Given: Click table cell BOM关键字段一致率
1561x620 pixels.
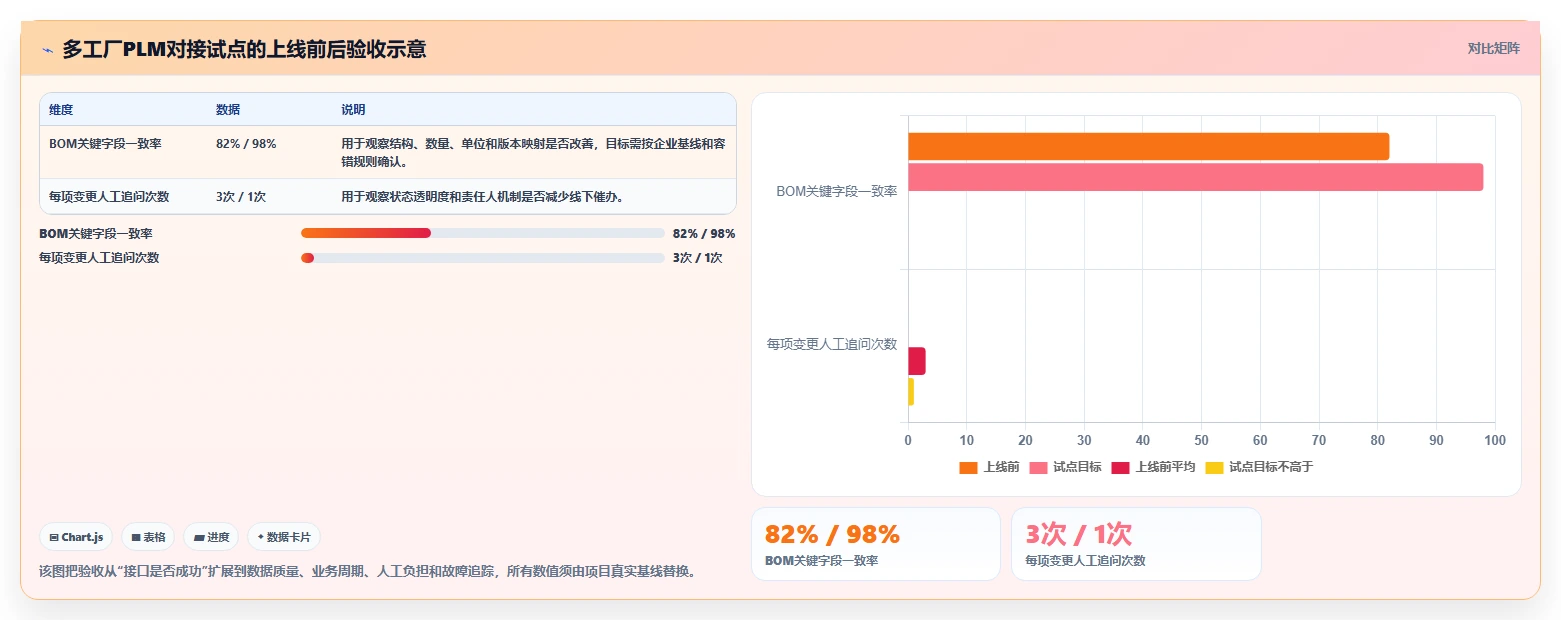Looking at the screenshot, I should click(105, 144).
